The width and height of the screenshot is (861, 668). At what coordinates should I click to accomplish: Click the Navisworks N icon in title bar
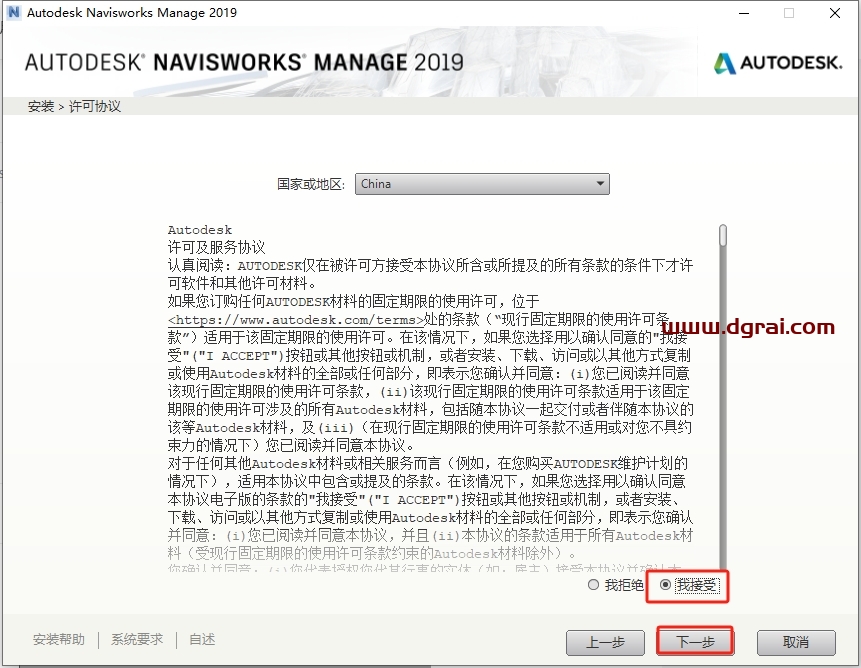(14, 12)
